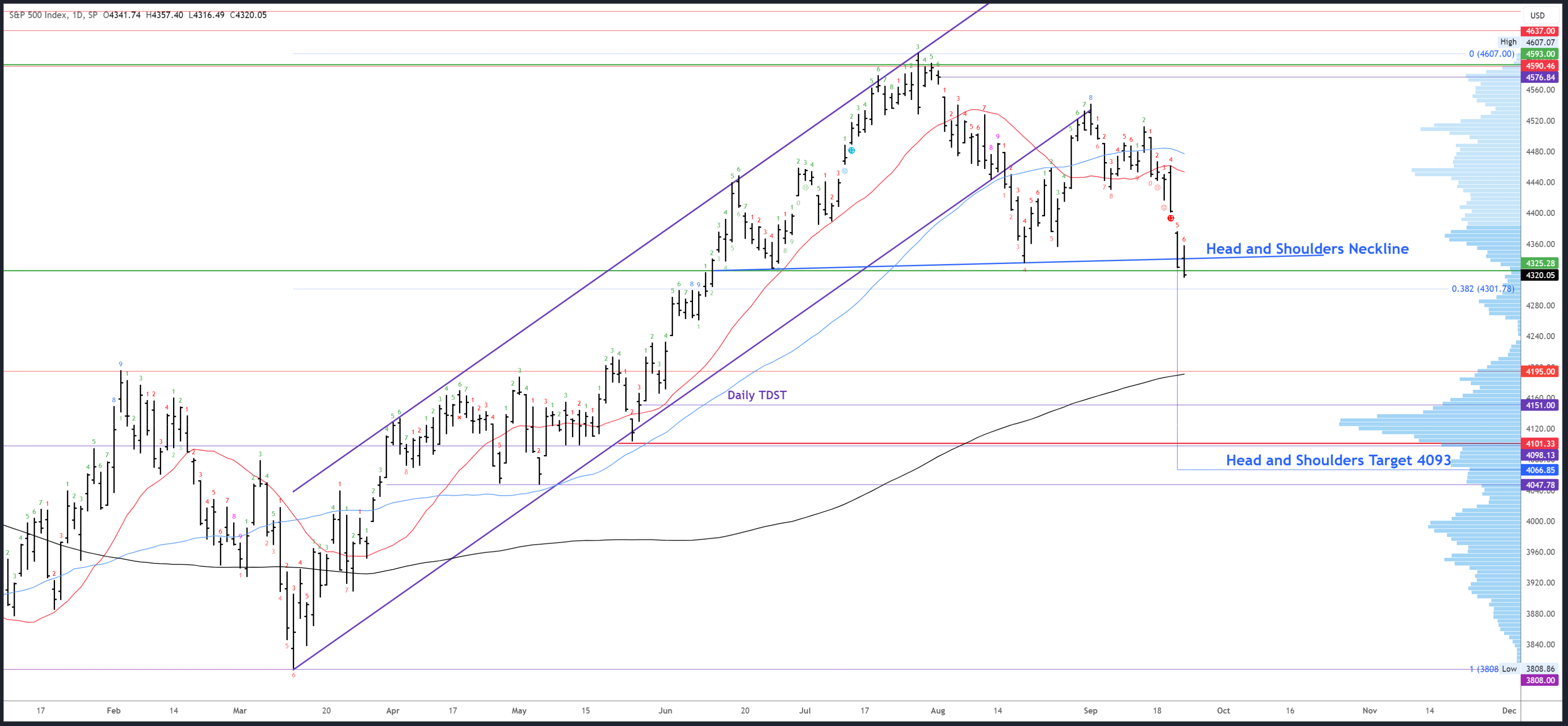Select the black 4320.05 last price label
Screen dimensions: 1568x726
1539,275
